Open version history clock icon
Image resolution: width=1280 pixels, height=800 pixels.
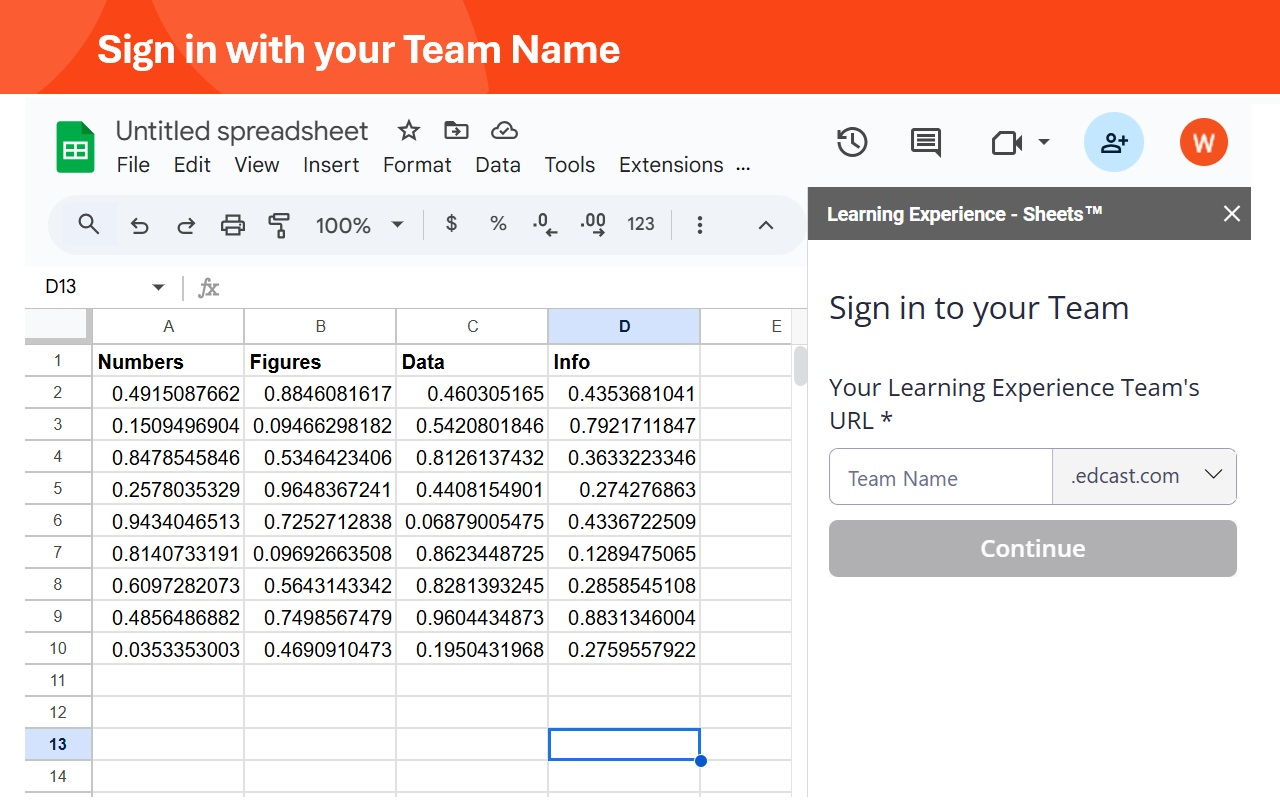pyautogui.click(x=852, y=142)
